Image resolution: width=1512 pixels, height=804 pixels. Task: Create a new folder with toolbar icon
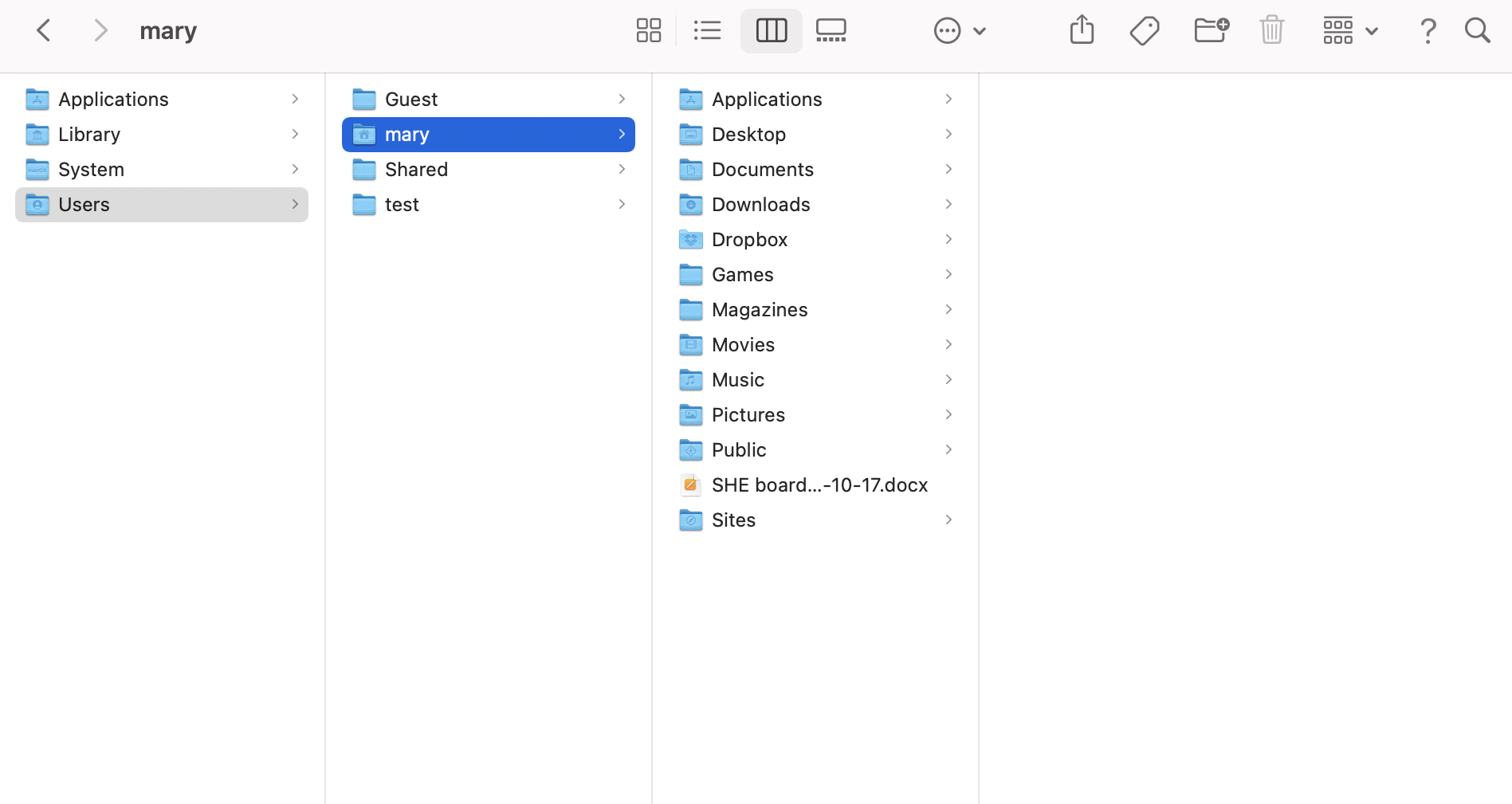tap(1212, 30)
